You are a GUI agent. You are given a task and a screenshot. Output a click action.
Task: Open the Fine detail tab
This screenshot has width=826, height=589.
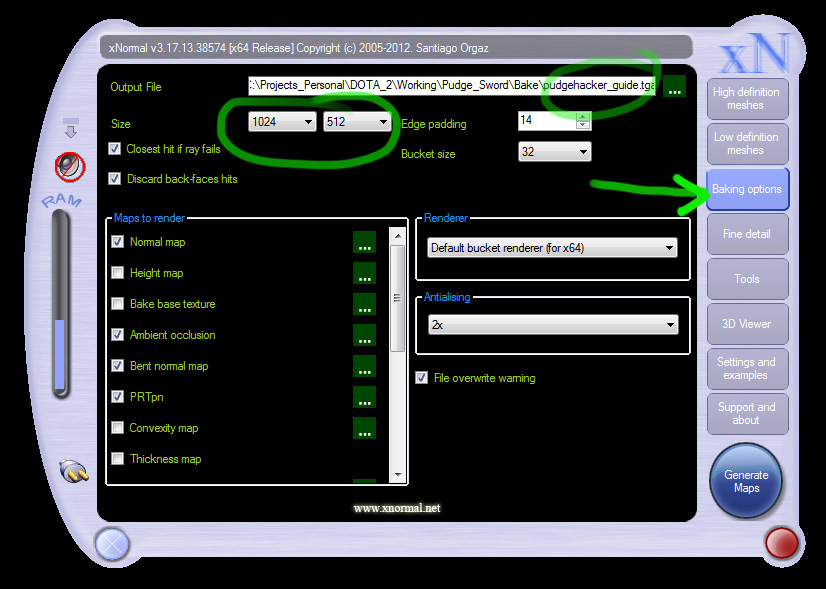click(746, 234)
